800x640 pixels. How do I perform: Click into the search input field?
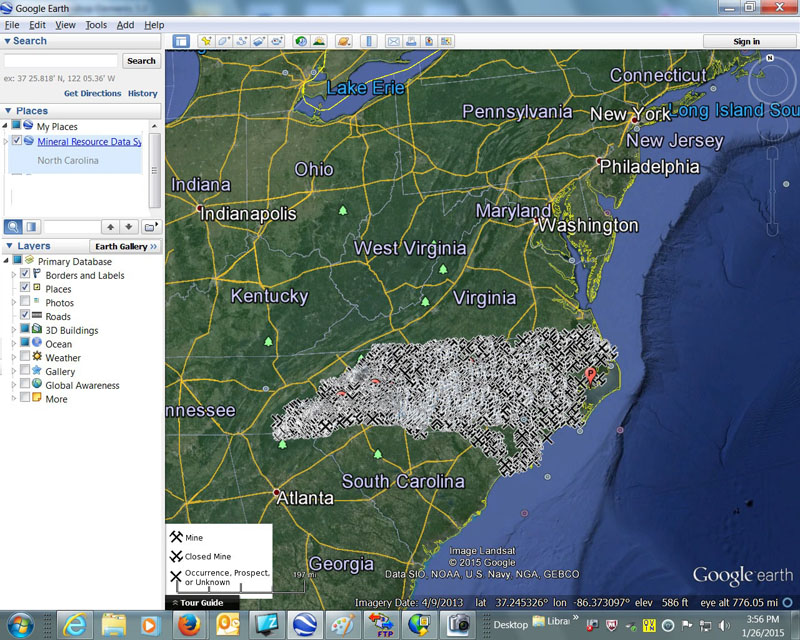click(61, 61)
